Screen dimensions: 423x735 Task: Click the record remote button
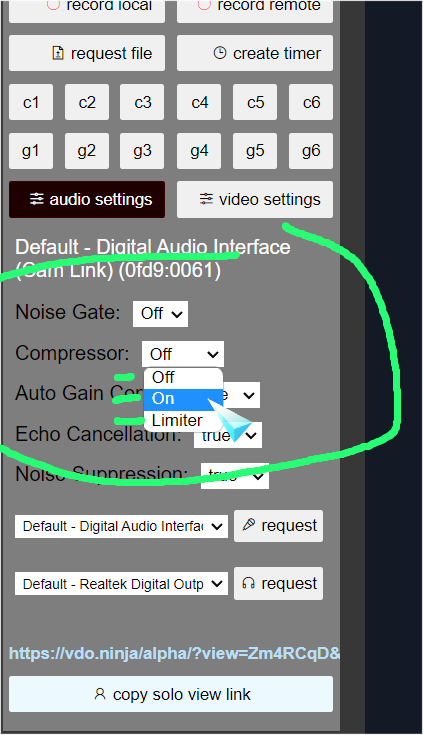[255, 9]
